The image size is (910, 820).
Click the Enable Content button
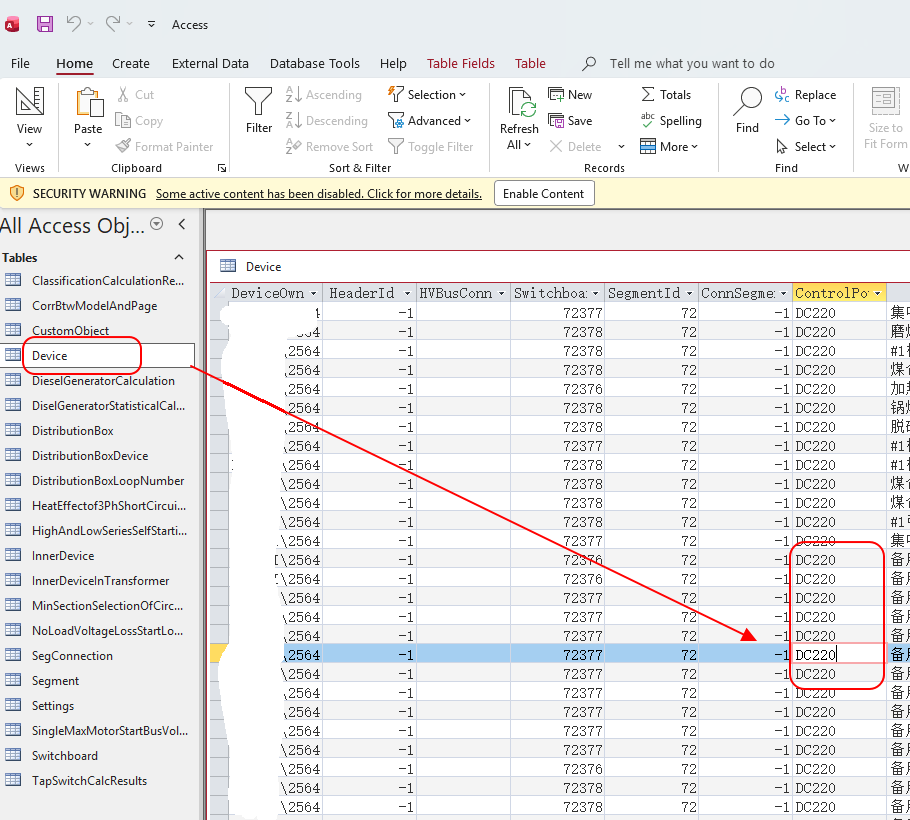[544, 194]
